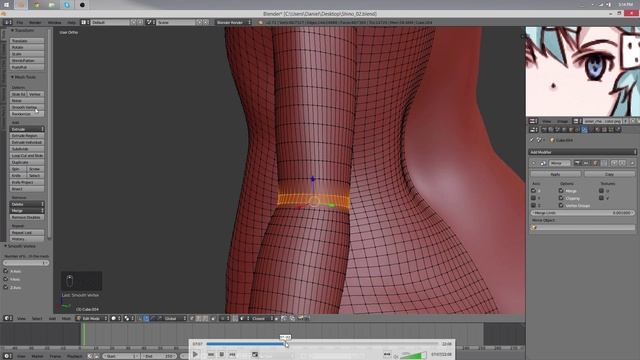Collapse the Transform panel
This screenshot has height=360, width=640.
13,30
